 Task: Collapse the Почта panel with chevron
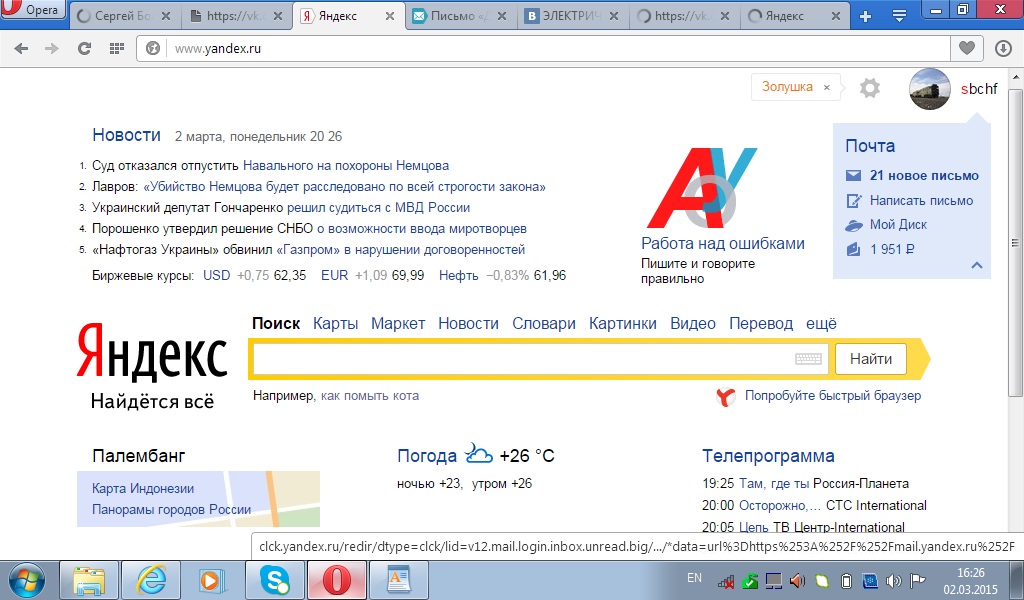coord(977,266)
